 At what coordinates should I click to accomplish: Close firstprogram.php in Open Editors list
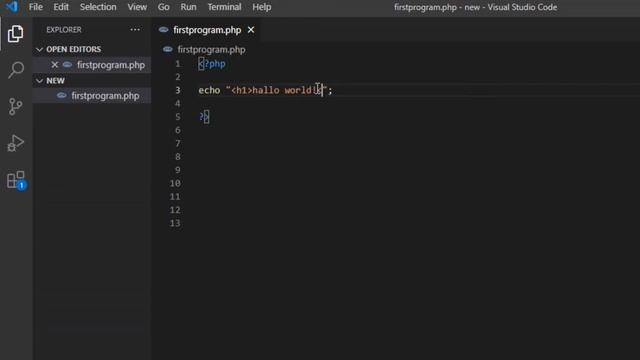[x=55, y=65]
